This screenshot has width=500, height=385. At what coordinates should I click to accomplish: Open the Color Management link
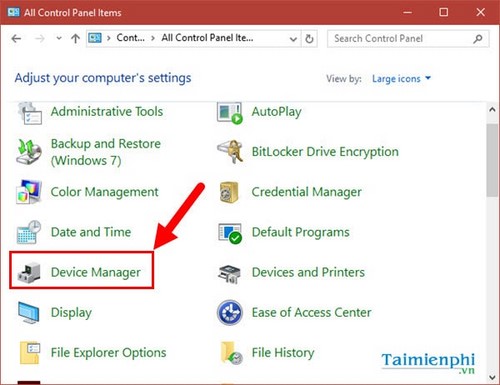(104, 192)
